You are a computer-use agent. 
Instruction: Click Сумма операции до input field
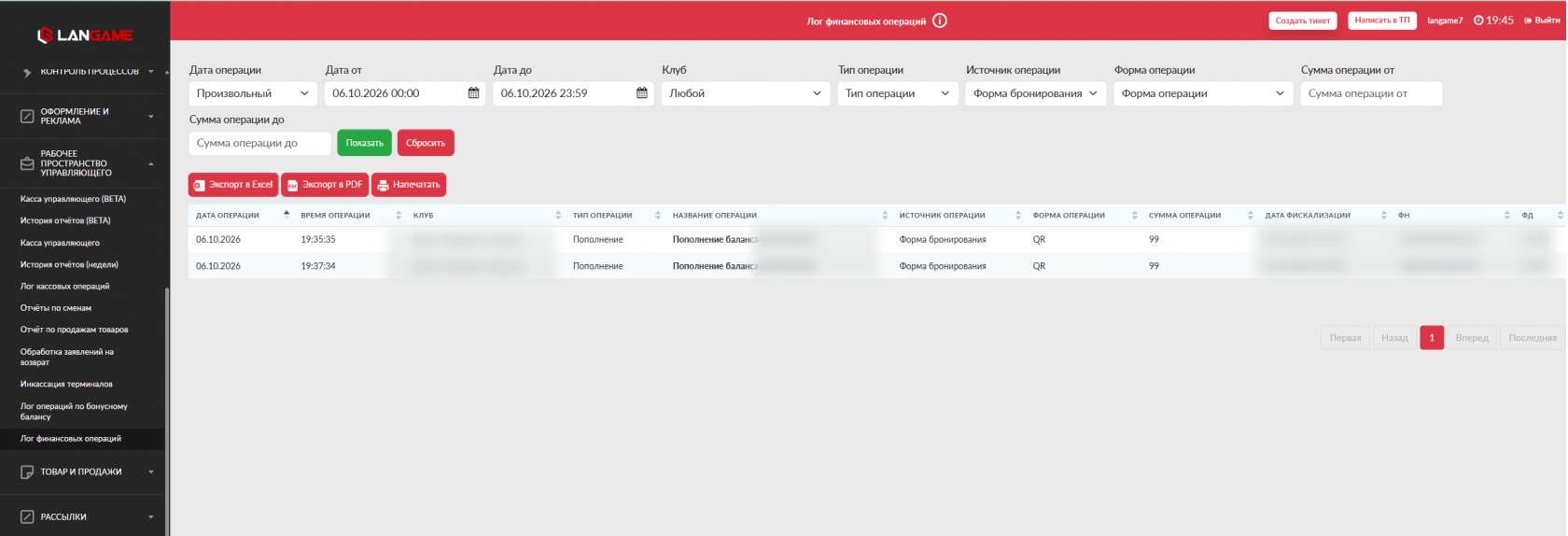click(260, 143)
